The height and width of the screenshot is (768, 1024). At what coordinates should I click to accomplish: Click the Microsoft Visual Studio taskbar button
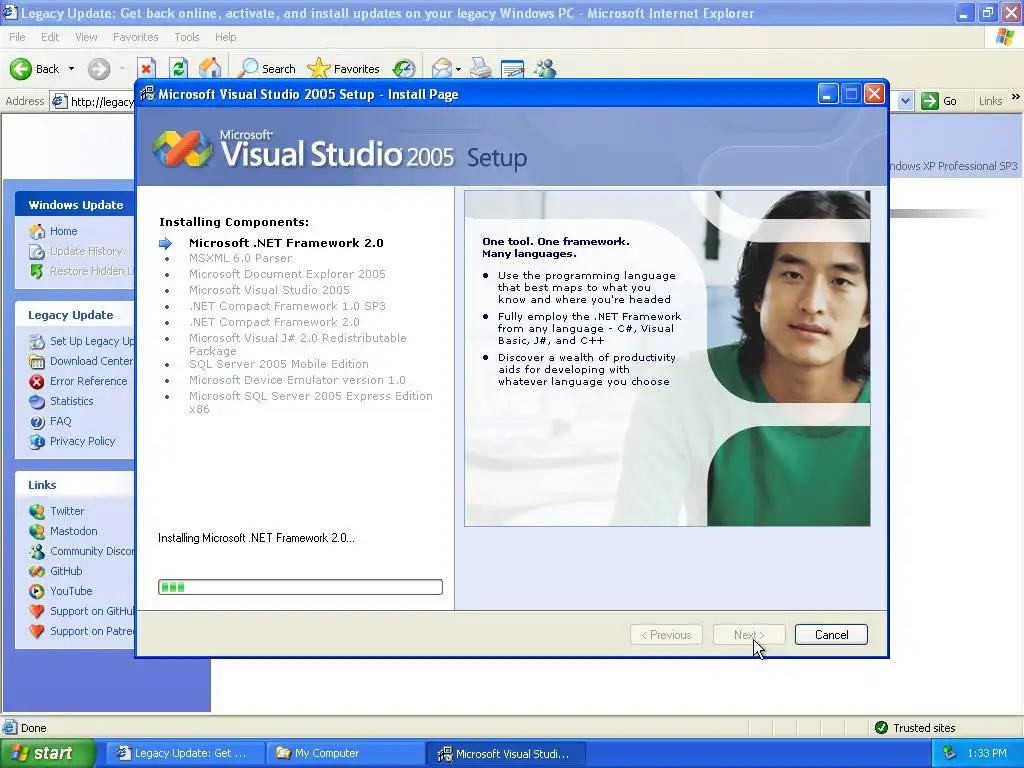[505, 754]
